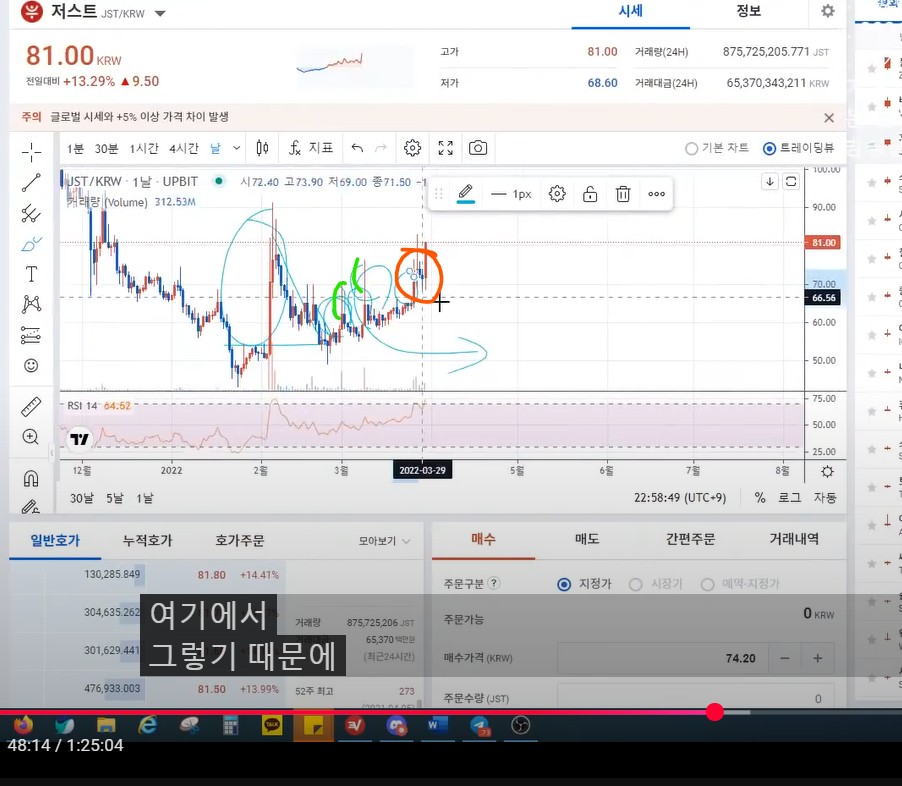Toggle 자동 auto scale
902x786 pixels.
tap(825, 498)
